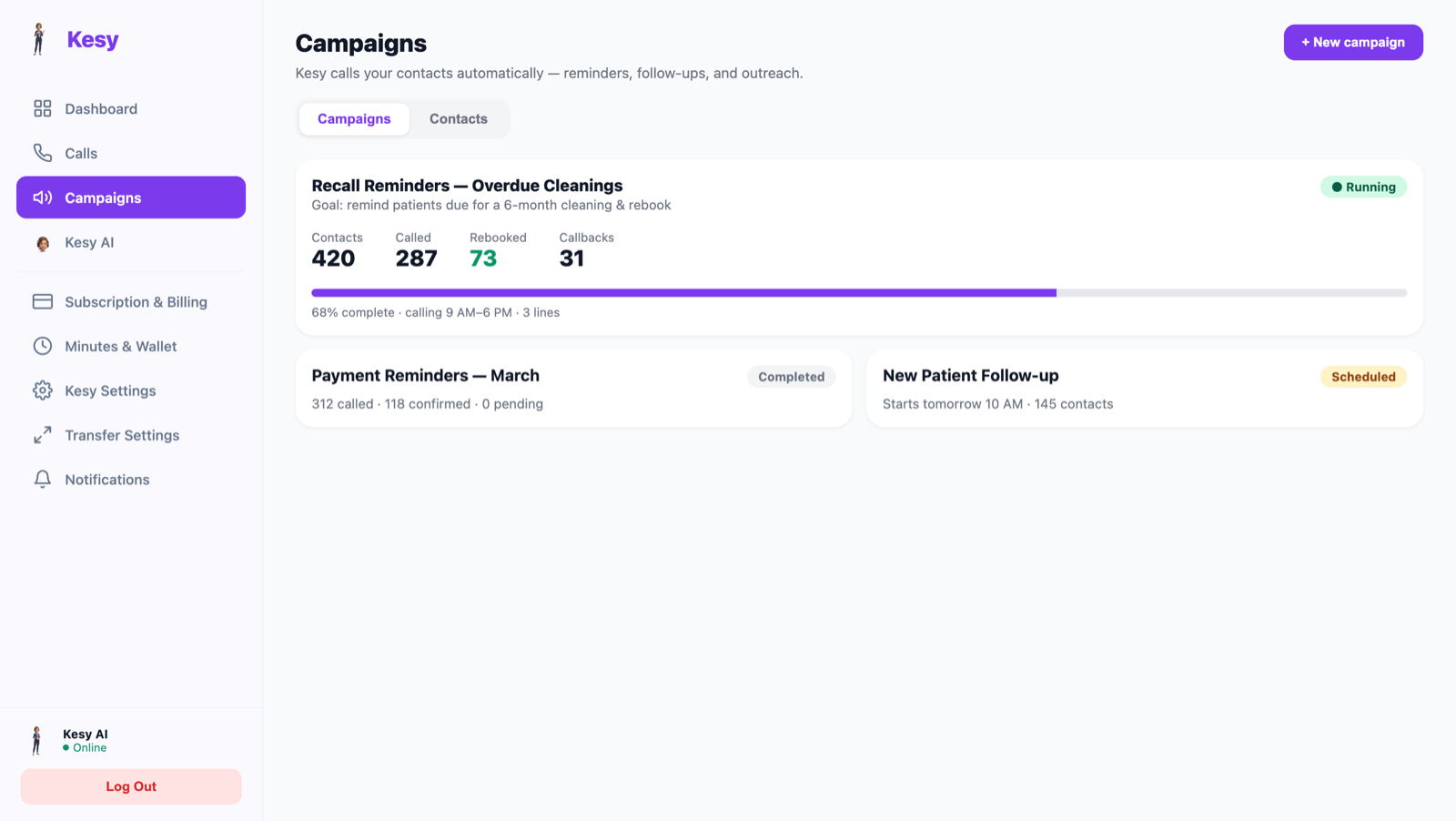Image resolution: width=1456 pixels, height=821 pixels.
Task: Click the Kesy AI avatar icon in sidebar menu
Action: pos(43,243)
